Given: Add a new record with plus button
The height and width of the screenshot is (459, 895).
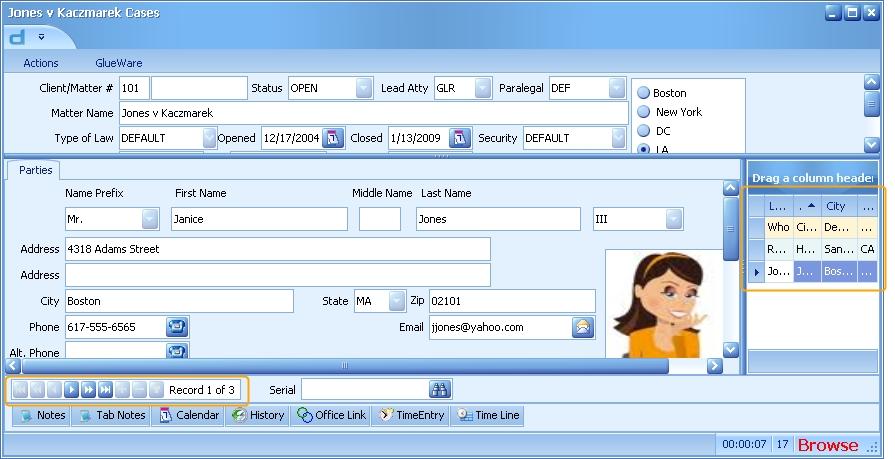Looking at the screenshot, I should click(x=122, y=390).
